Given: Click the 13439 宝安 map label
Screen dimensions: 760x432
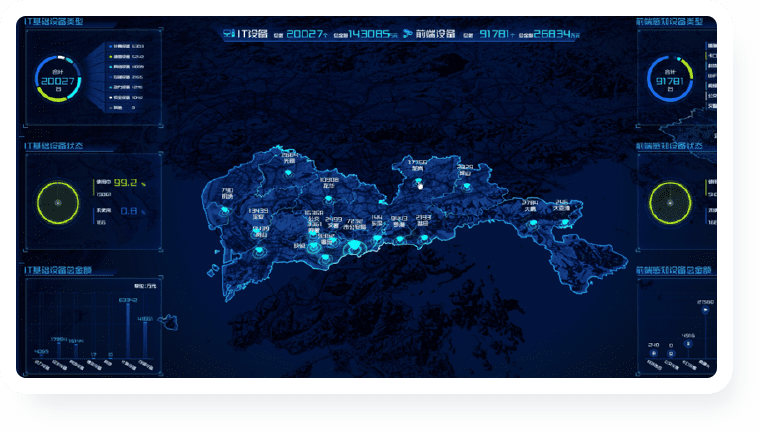Looking at the screenshot, I should (258, 214).
